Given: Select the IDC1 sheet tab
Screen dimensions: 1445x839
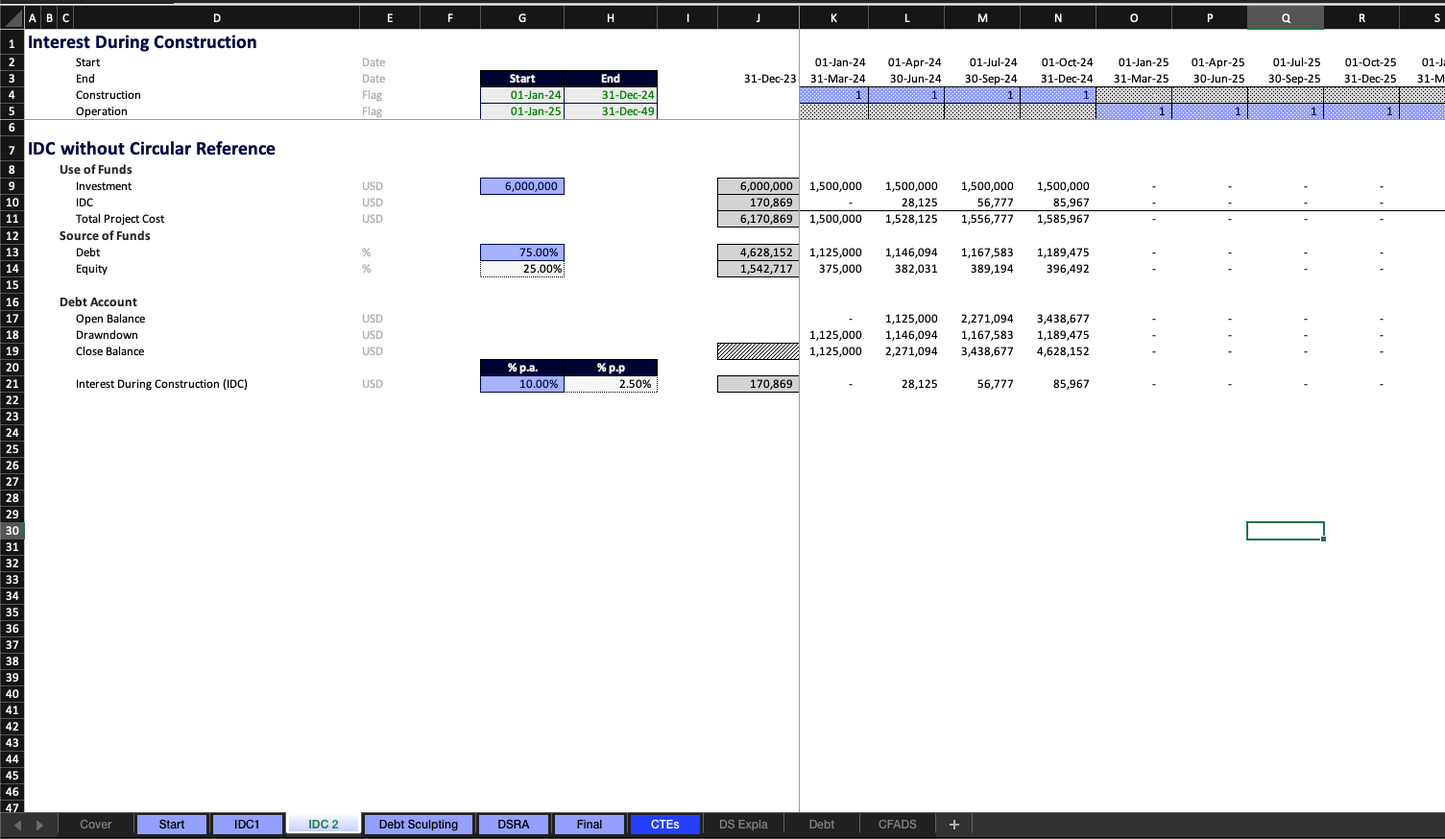Looking at the screenshot, I should click(x=246, y=824).
